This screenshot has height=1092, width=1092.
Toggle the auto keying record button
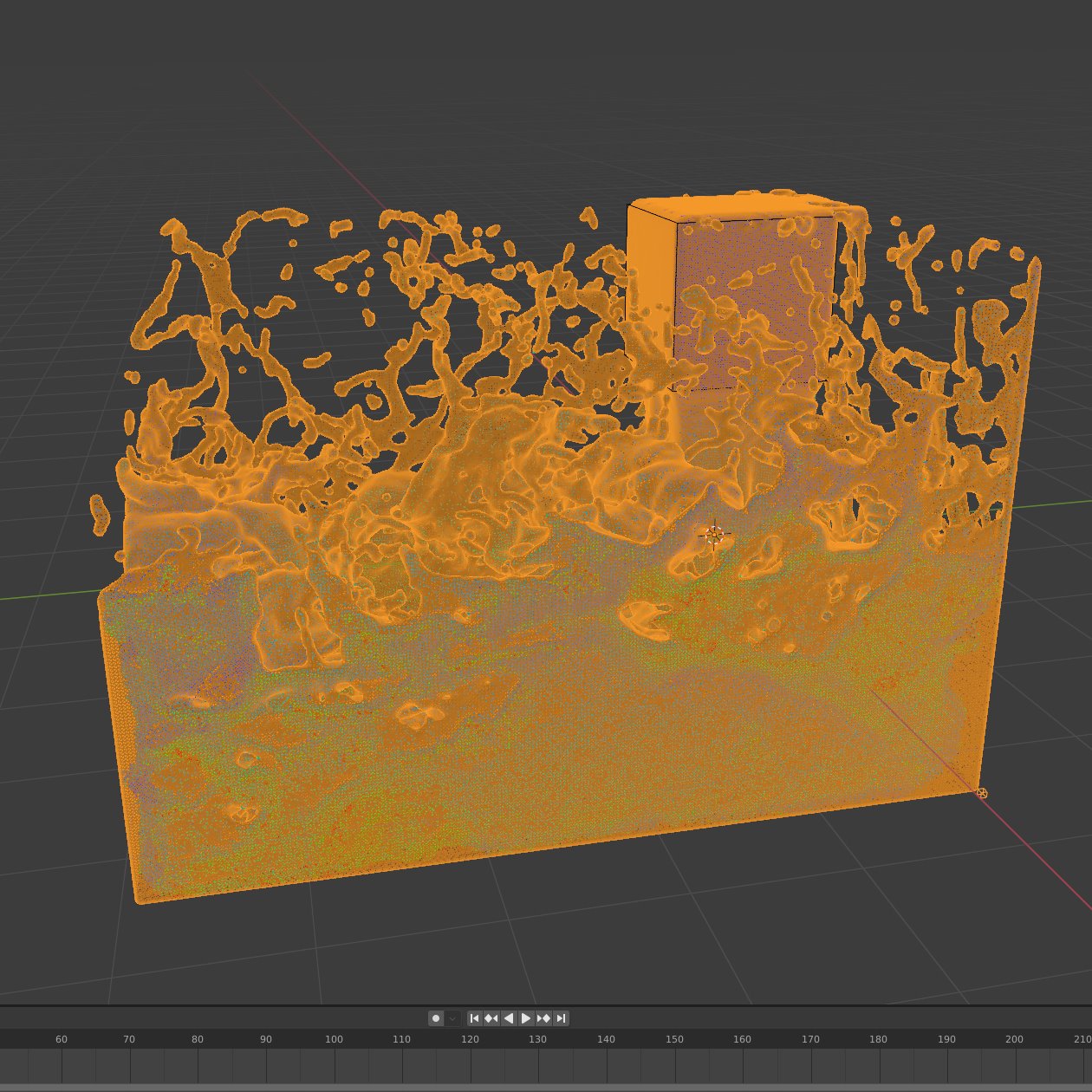tap(436, 1018)
